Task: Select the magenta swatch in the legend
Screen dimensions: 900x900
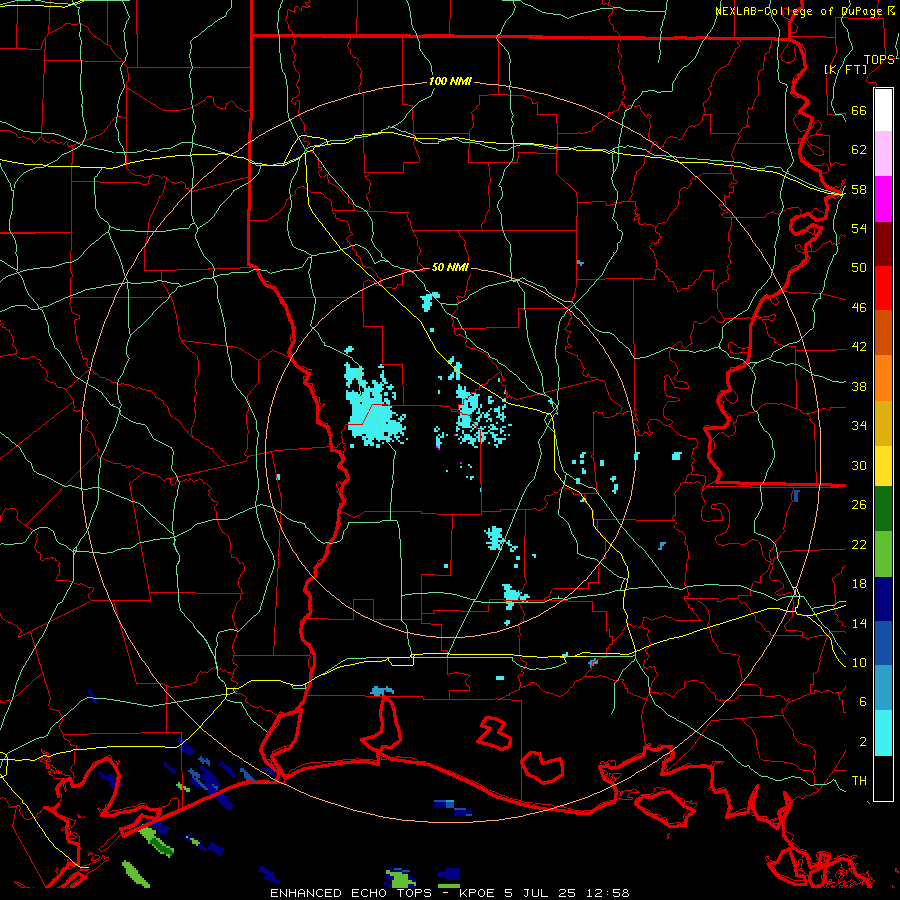Action: click(883, 199)
